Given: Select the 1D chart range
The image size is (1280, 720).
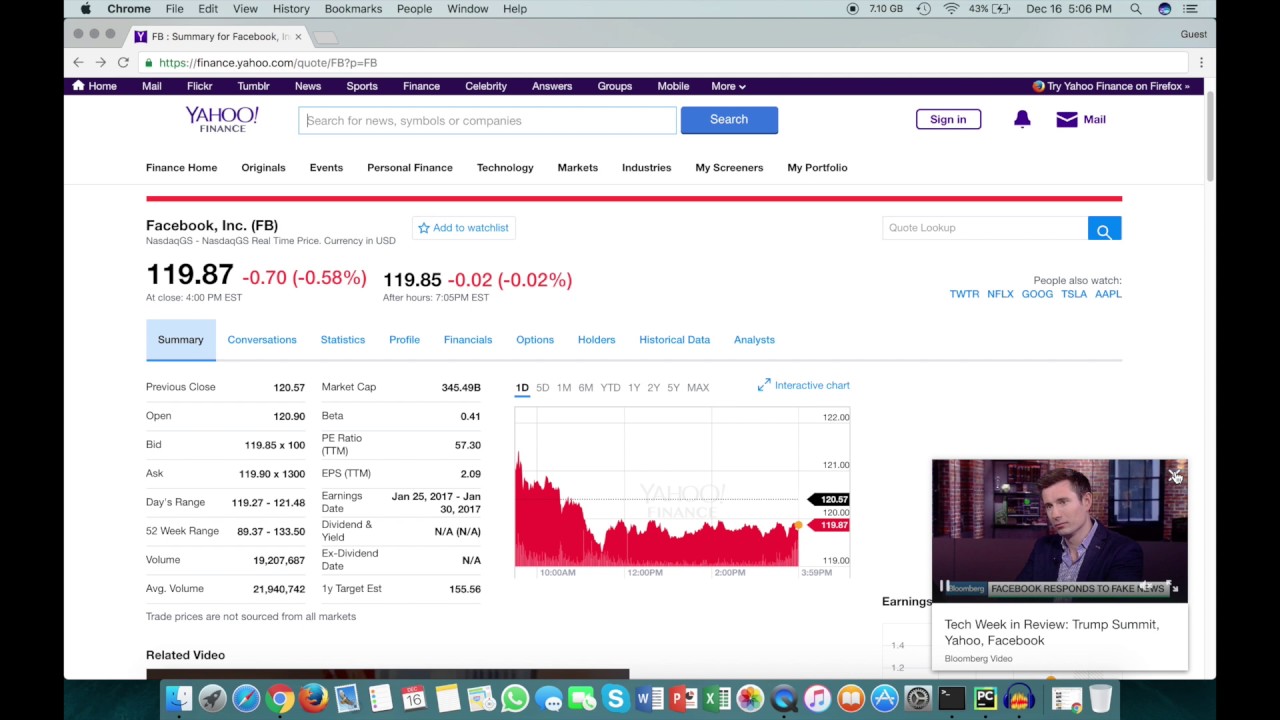Looking at the screenshot, I should 522,388.
